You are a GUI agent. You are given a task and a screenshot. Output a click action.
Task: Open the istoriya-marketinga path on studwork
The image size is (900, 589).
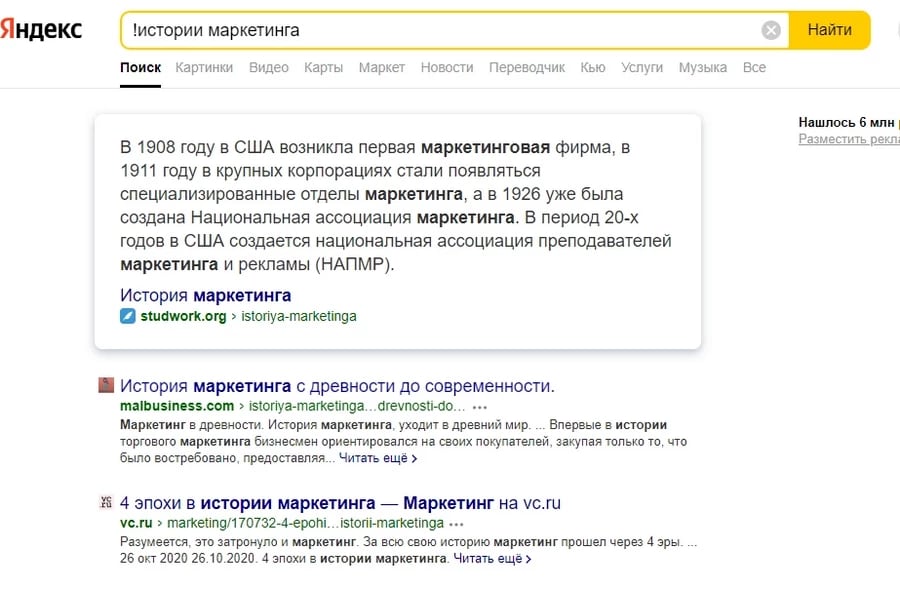298,316
